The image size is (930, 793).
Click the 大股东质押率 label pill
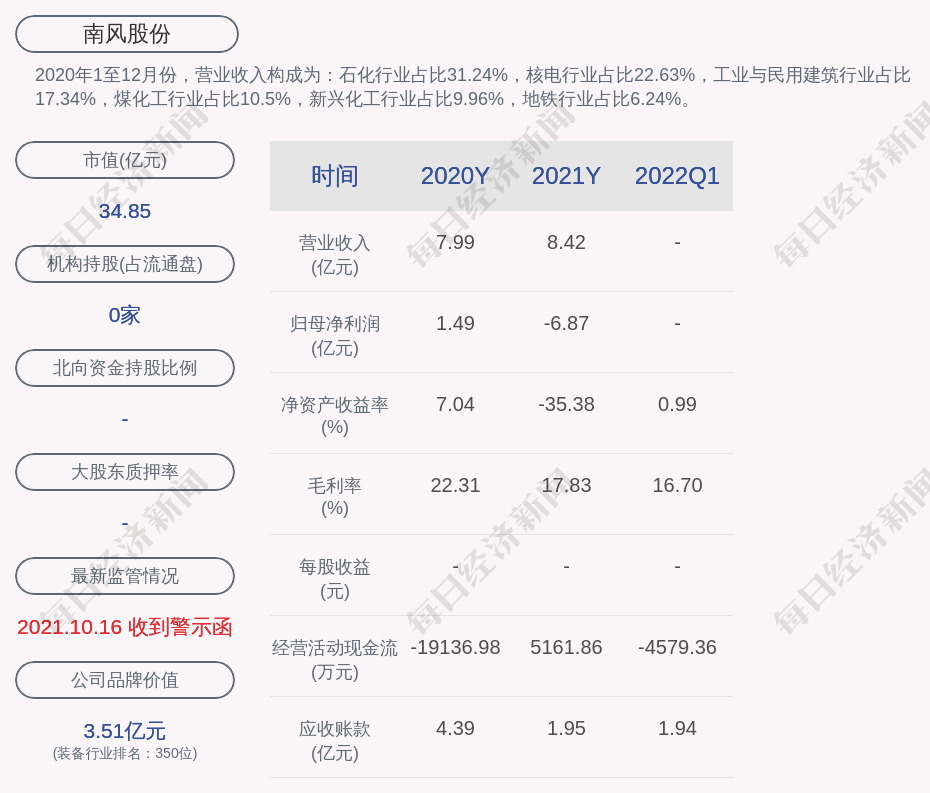(x=125, y=472)
